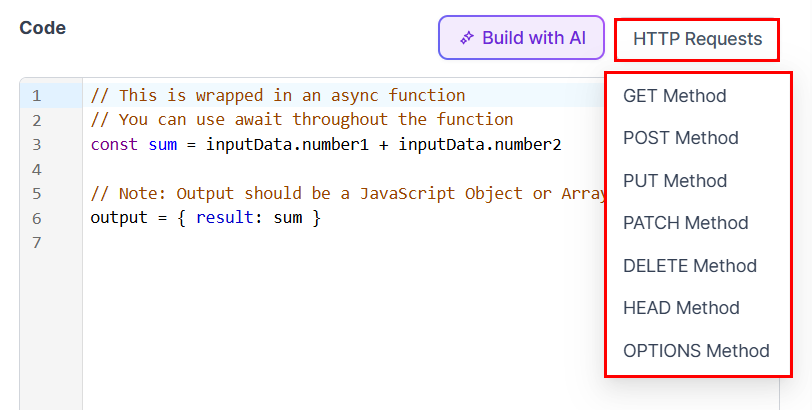
Task: Click the 'use await' comment line
Action: coord(301,120)
